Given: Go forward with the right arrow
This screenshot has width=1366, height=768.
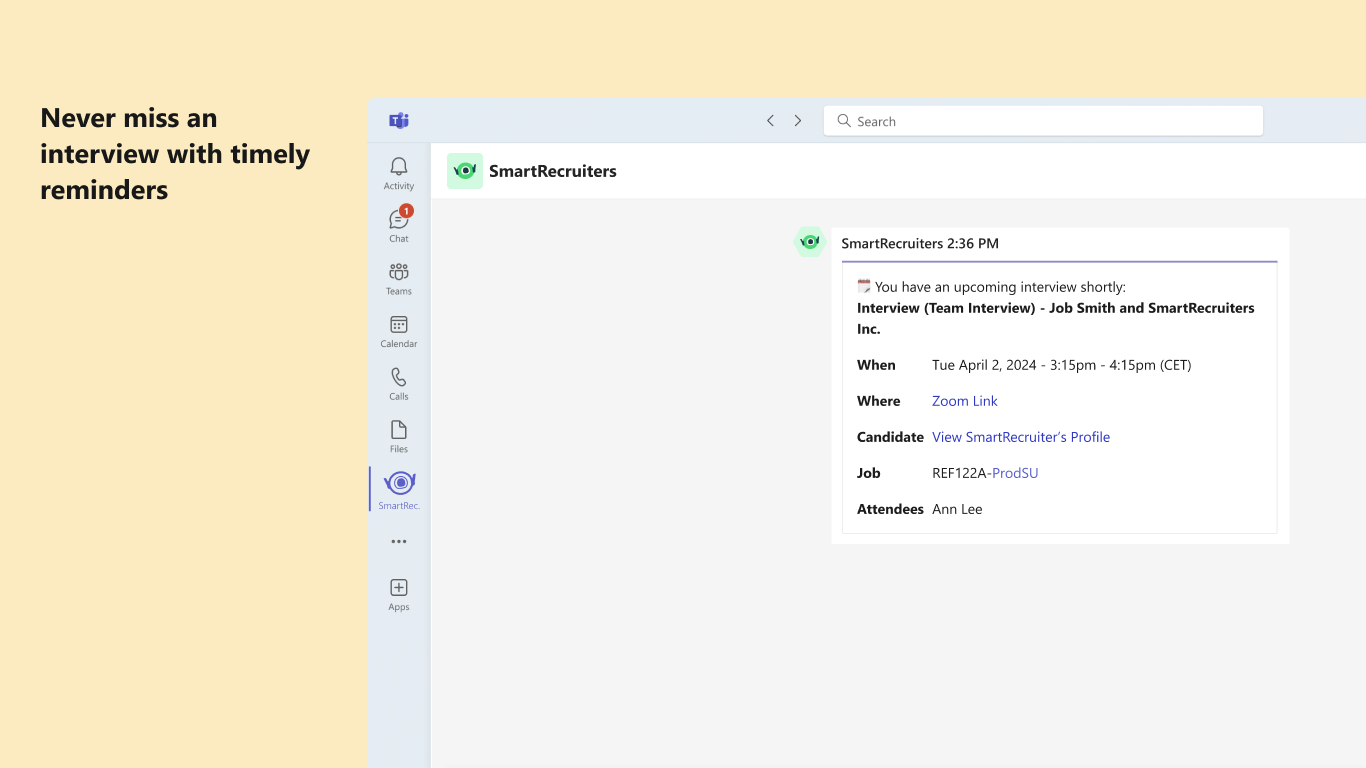Looking at the screenshot, I should 798,121.
